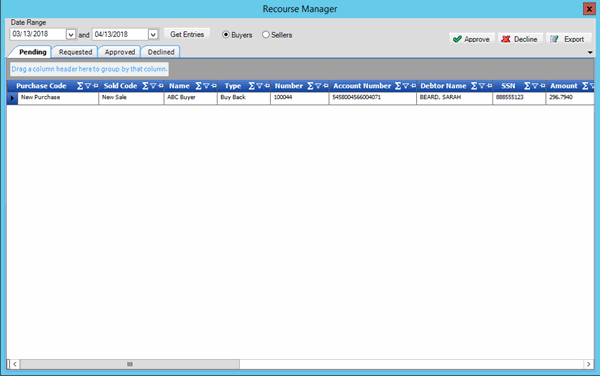This screenshot has height=376, width=600.
Task: Click the 'New Sale' cell
Action: pyautogui.click(x=131, y=98)
